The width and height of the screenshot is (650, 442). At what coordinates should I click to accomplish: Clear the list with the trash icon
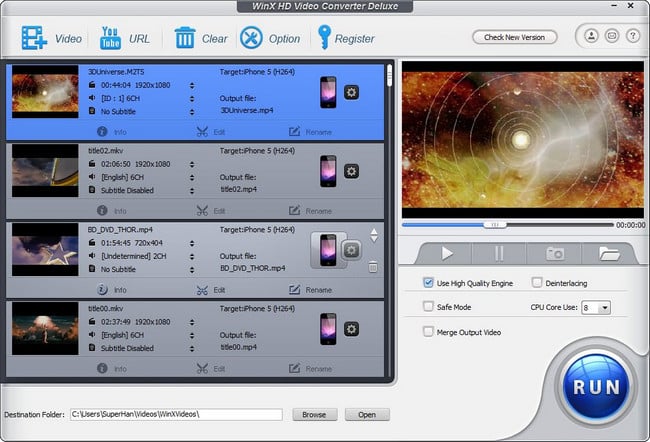(185, 38)
